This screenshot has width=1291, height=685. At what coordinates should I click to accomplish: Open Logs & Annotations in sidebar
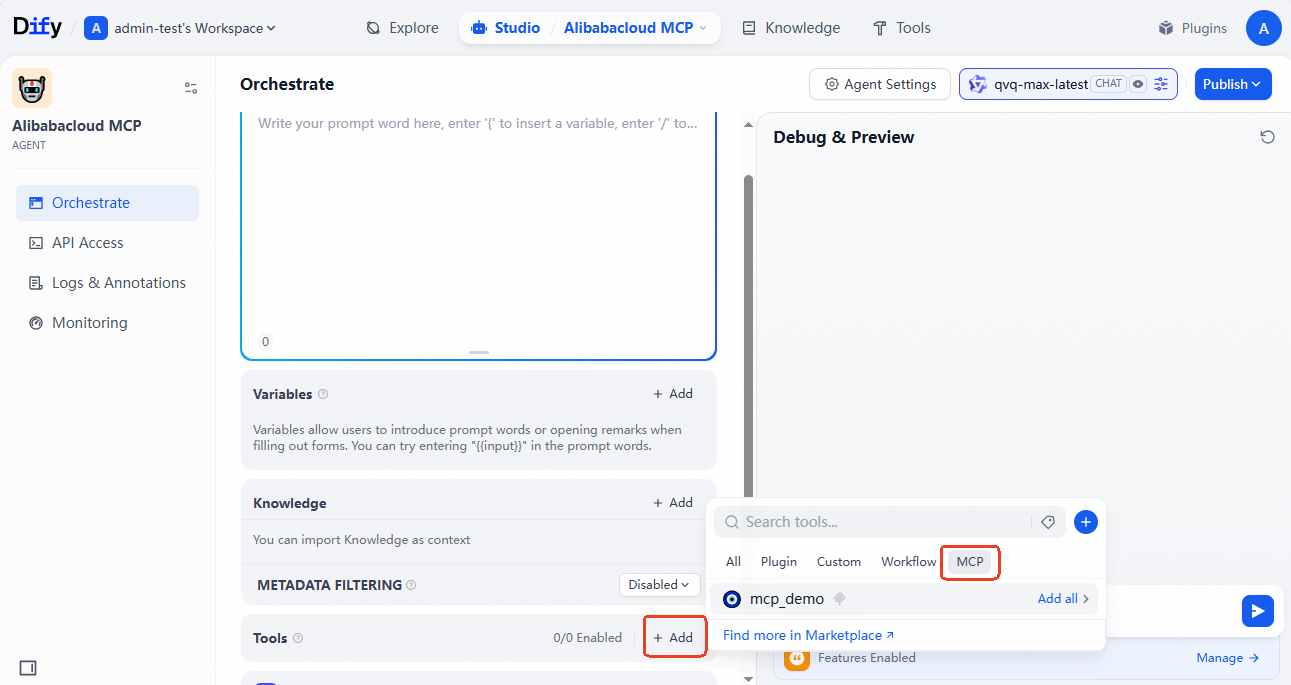pyautogui.click(x=107, y=283)
